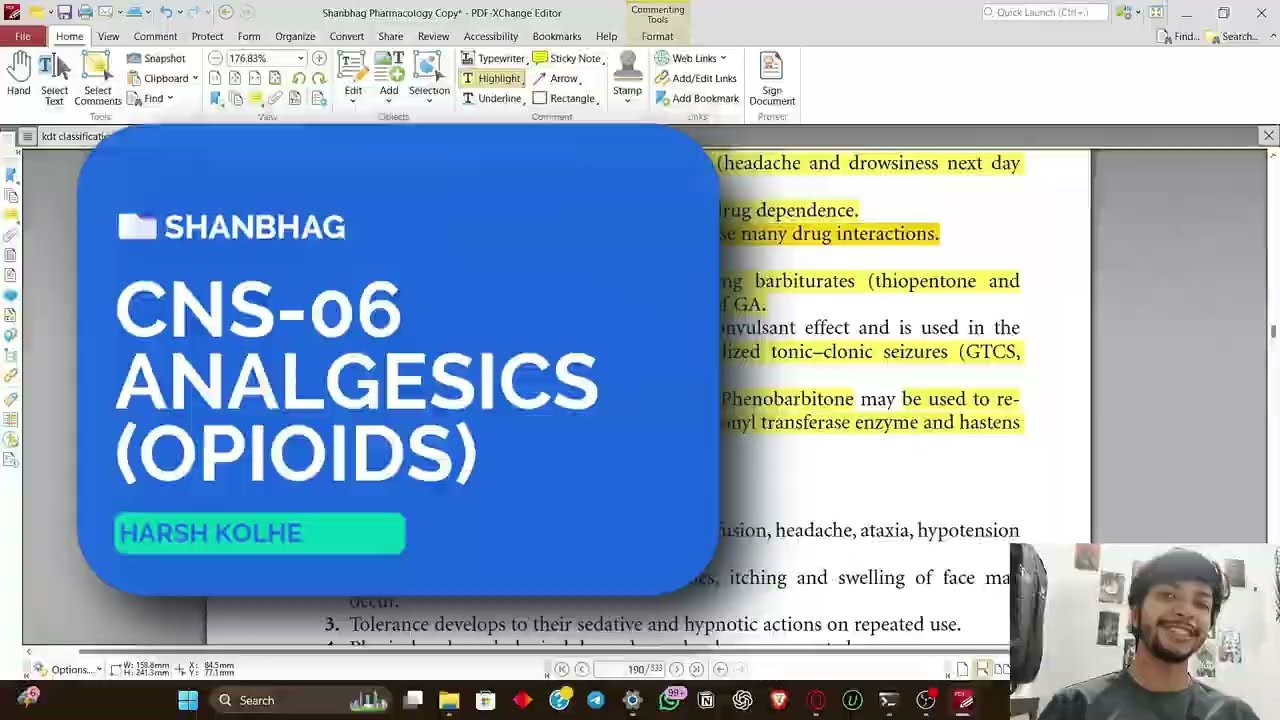Image resolution: width=1280 pixels, height=720 pixels.
Task: Click Add/Edit Links
Action: (x=695, y=78)
